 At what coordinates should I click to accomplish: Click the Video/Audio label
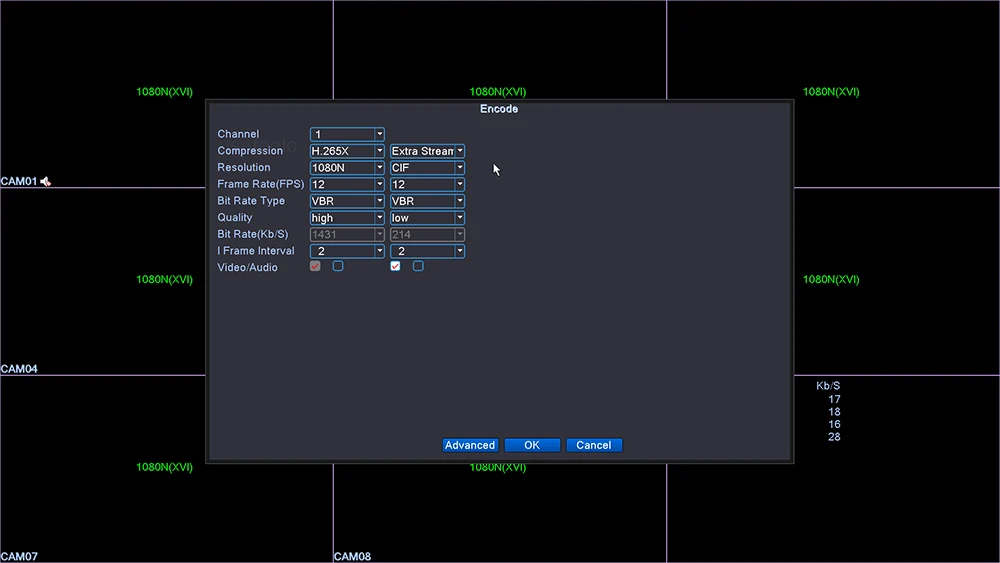coord(247,268)
